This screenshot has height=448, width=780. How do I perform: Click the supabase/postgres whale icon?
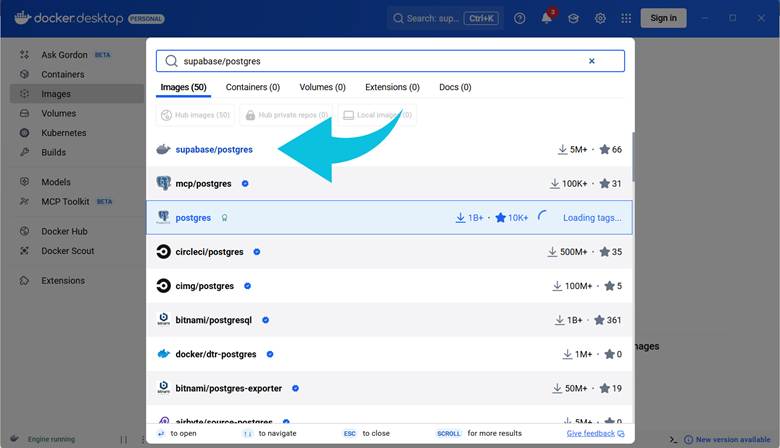pyautogui.click(x=163, y=149)
